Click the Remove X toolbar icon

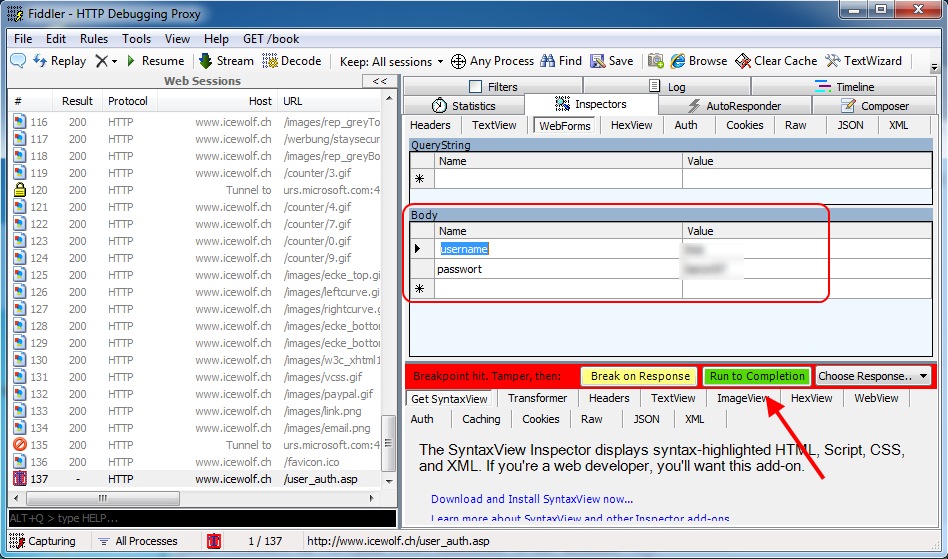pyautogui.click(x=102, y=60)
